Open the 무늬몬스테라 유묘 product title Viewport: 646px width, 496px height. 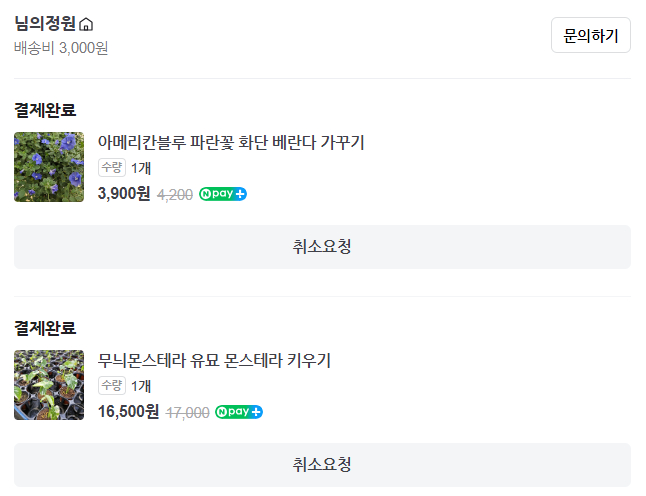point(214,360)
